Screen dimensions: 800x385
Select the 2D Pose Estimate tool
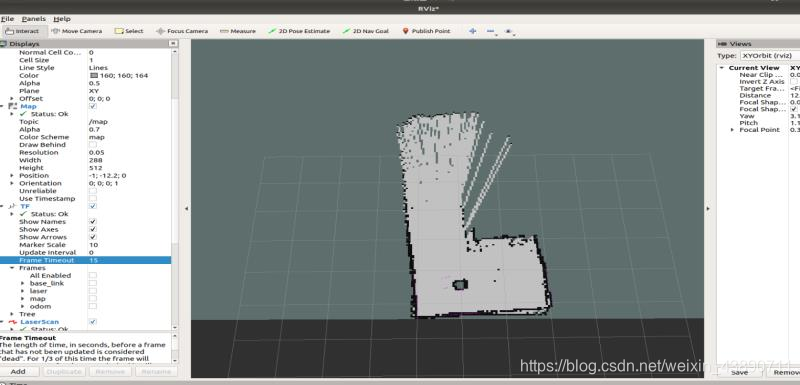(x=299, y=31)
